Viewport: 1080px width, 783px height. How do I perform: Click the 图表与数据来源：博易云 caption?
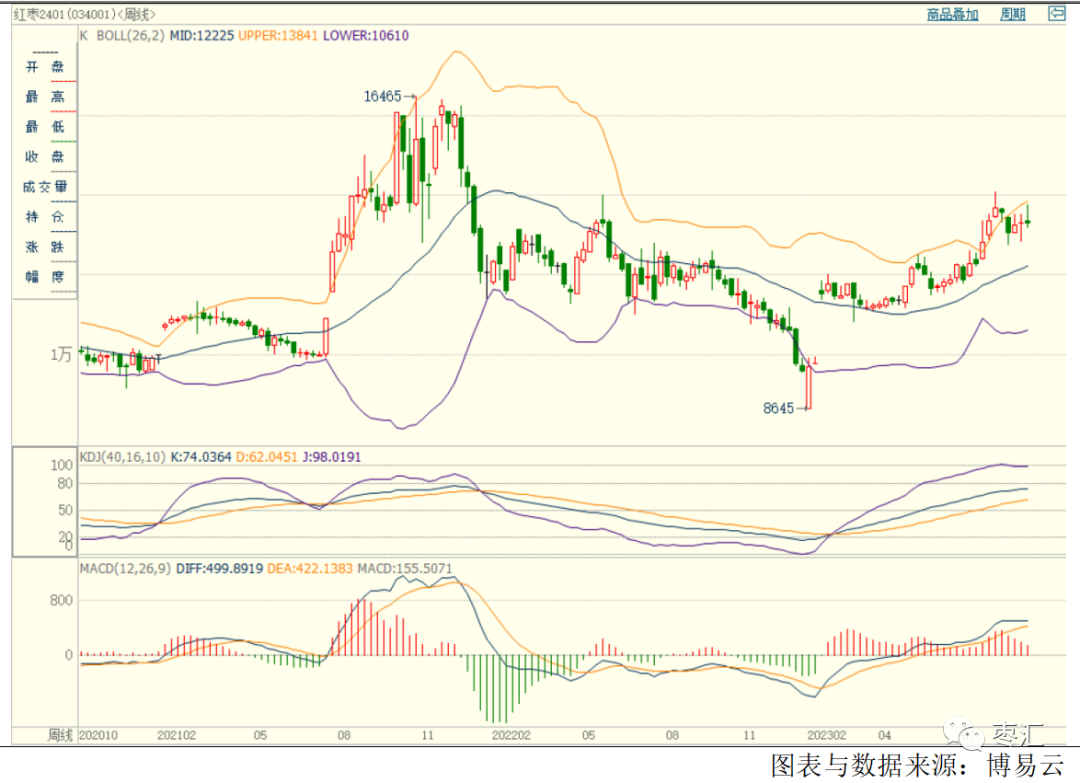coord(917,766)
